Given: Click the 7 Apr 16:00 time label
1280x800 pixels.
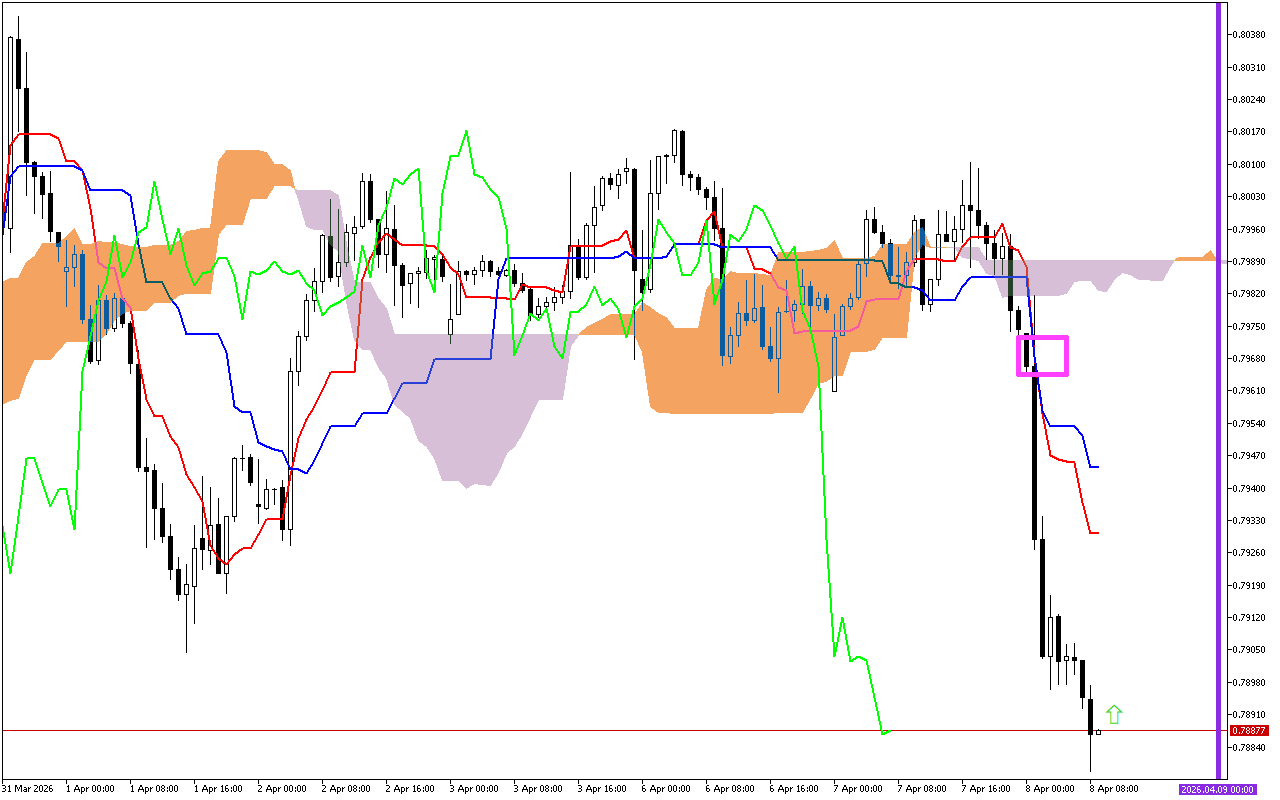Looking at the screenshot, I should 984,789.
